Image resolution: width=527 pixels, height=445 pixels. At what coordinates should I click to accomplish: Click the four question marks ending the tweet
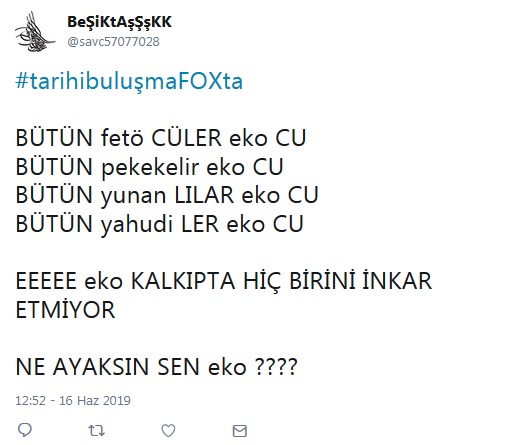point(276,367)
